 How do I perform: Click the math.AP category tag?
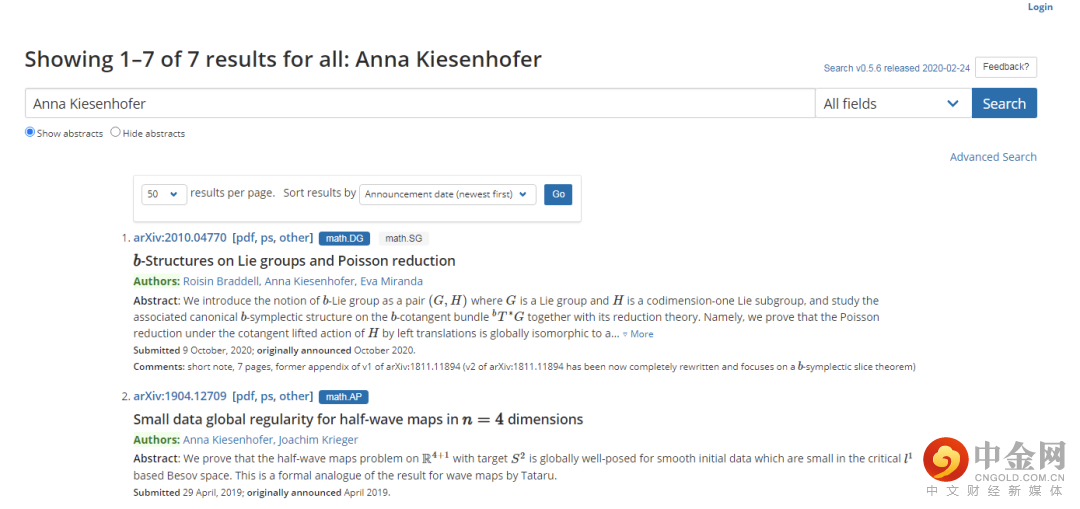(x=343, y=397)
